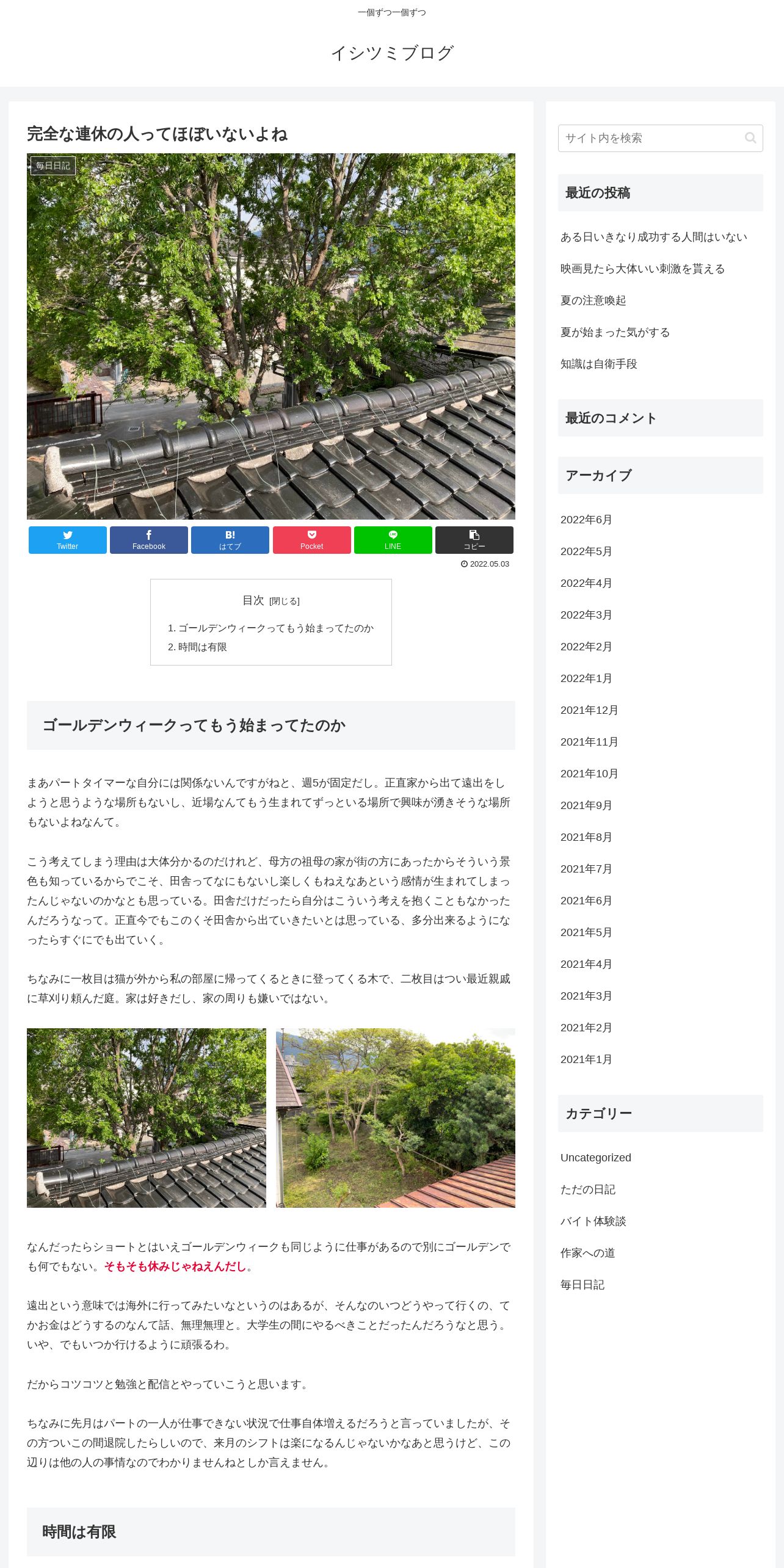Open the 2021年4月 archive

click(x=586, y=964)
